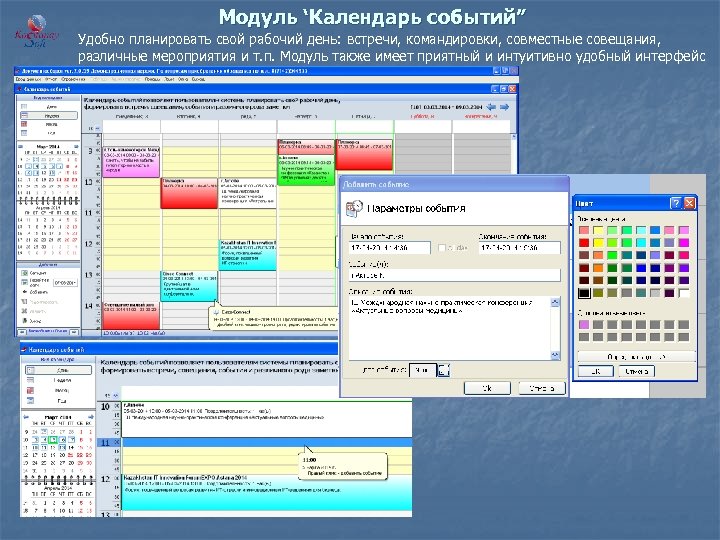This screenshot has height=540, width=720.
Task: Show previous week using blue left arrow
Action: [491, 107]
